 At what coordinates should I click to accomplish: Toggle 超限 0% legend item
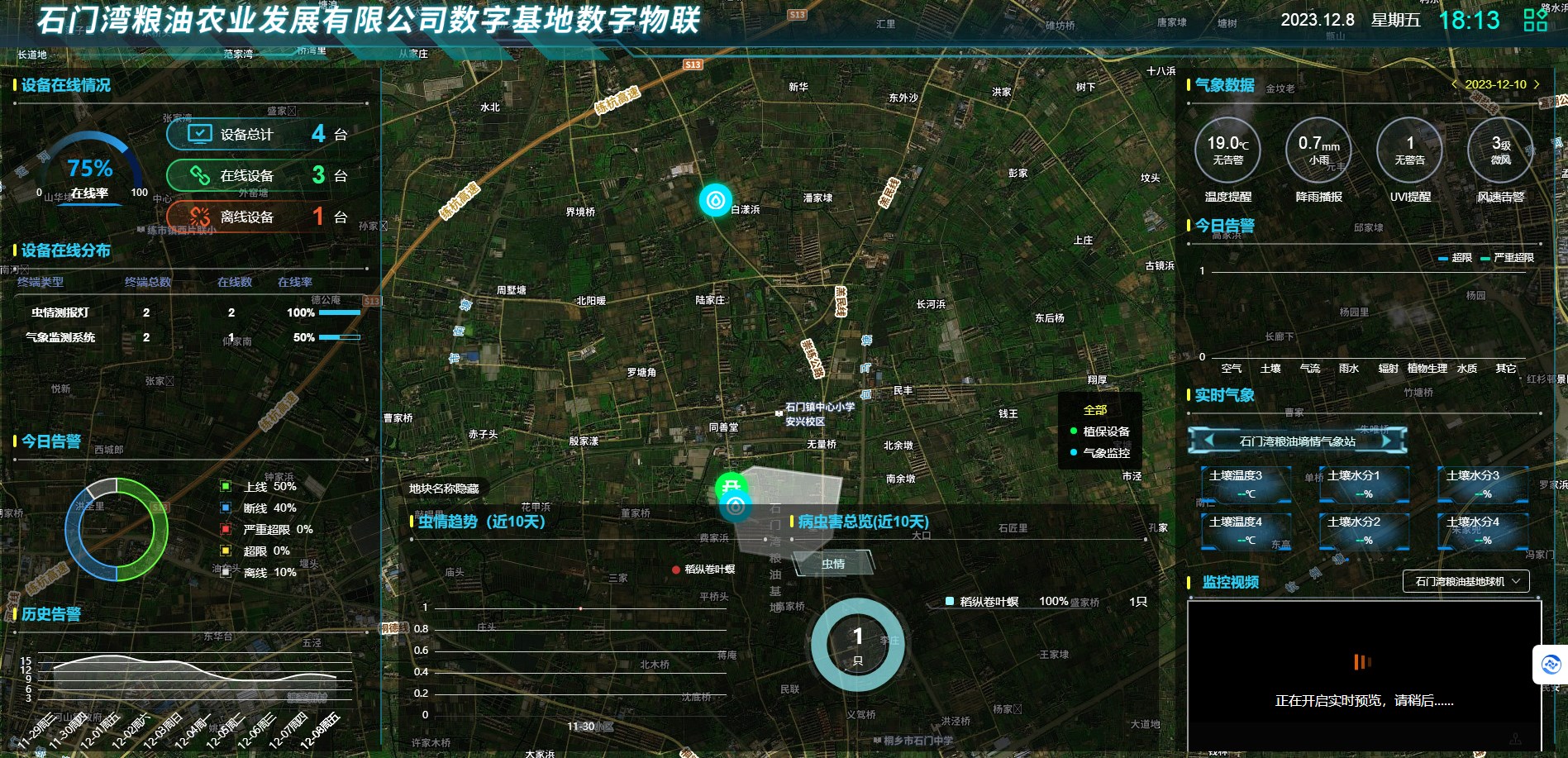255,551
